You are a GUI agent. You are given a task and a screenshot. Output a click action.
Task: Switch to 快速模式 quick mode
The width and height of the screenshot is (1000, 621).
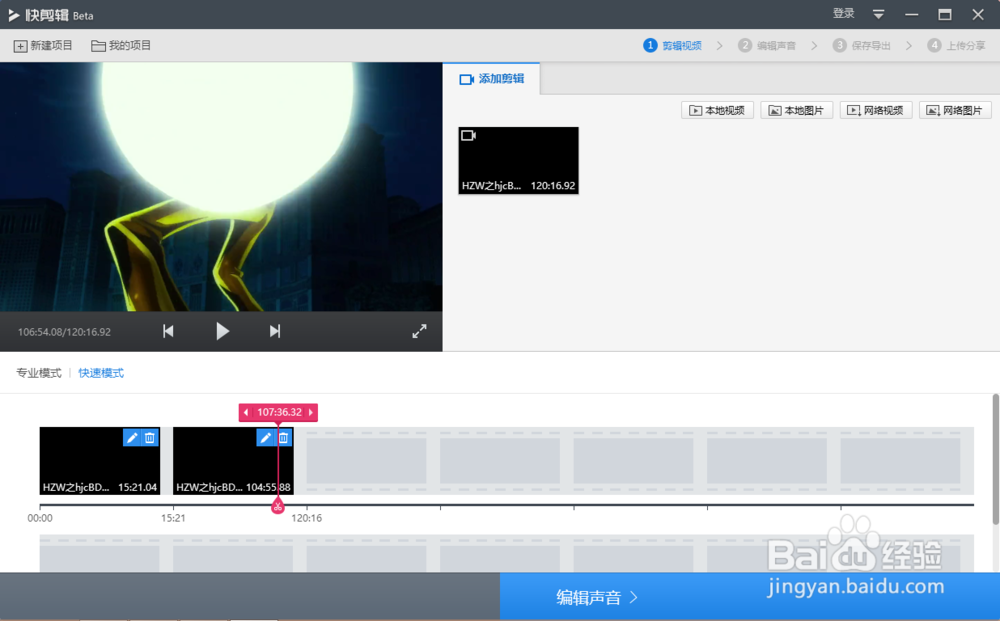[x=101, y=373]
